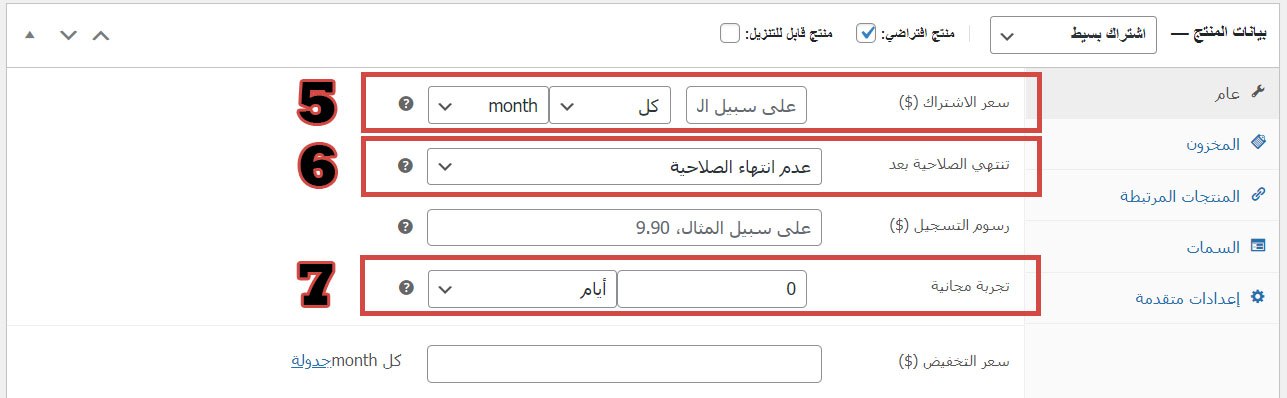Image resolution: width=1287 pixels, height=398 pixels.
Task: Click the سعر التخفيض sale price field
Action: [624, 364]
